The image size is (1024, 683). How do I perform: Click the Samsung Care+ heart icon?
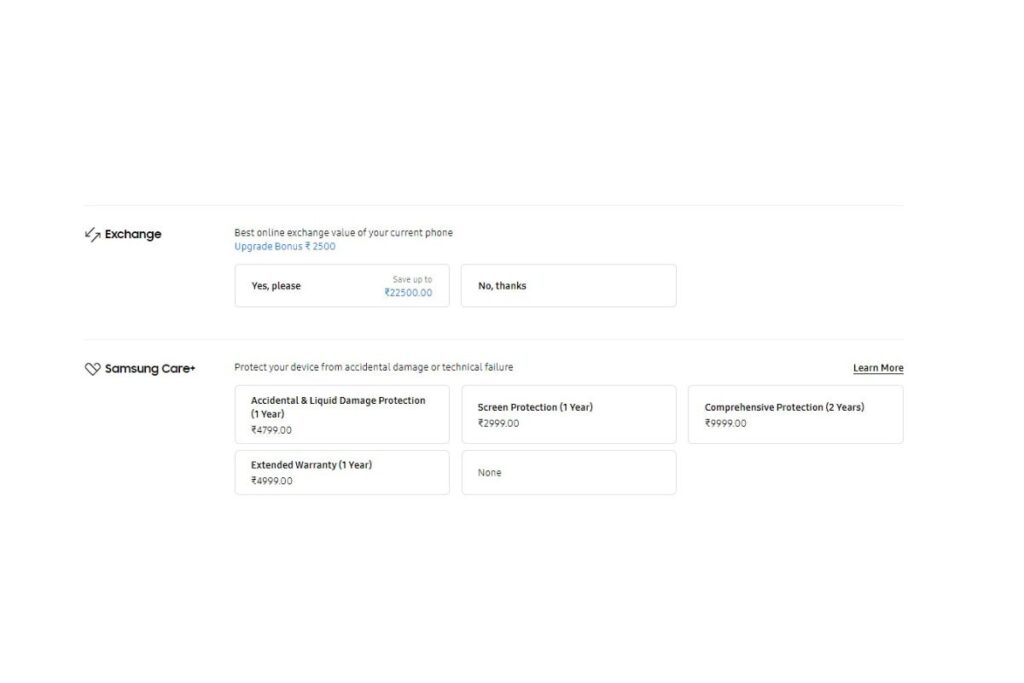93,369
